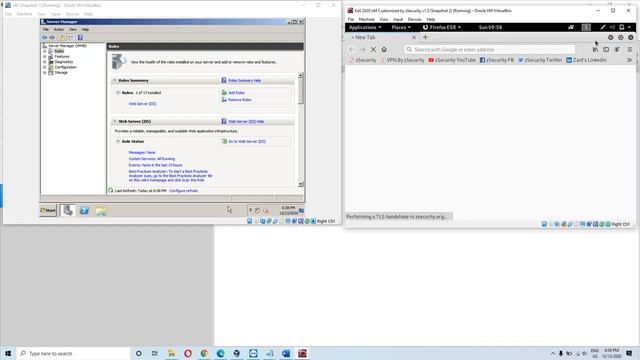This screenshot has width=640, height=360.
Task: Open the Kali Applications menu
Action: tap(365, 27)
